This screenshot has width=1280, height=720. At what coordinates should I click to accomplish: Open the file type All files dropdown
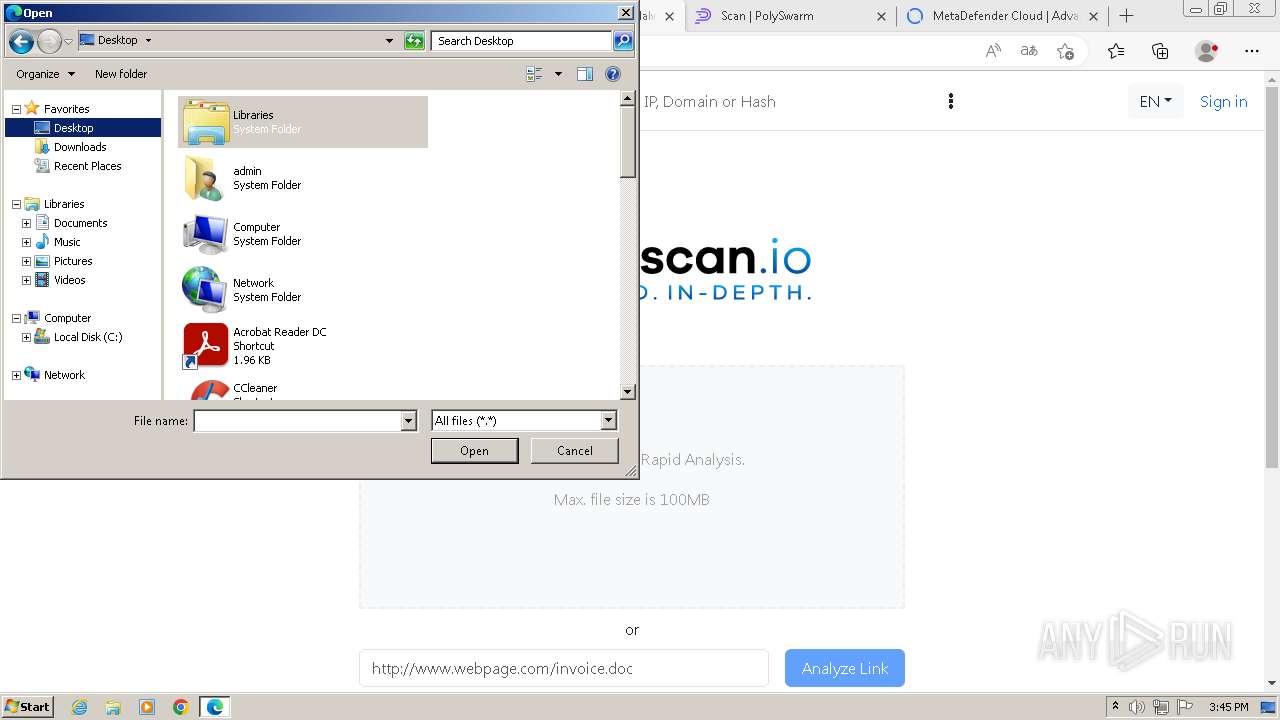coord(608,421)
